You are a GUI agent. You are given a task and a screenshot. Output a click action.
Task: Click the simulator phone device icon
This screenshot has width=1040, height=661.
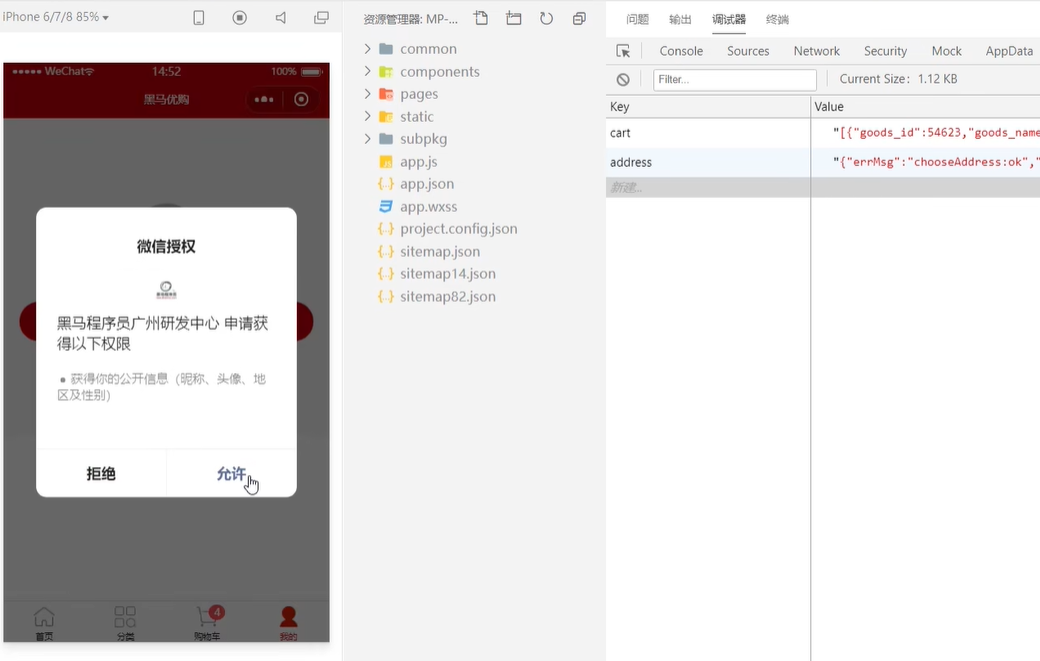pyautogui.click(x=198, y=18)
